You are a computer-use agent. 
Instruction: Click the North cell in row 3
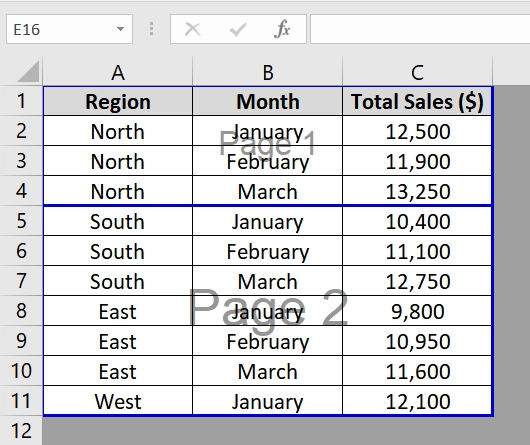click(118, 161)
